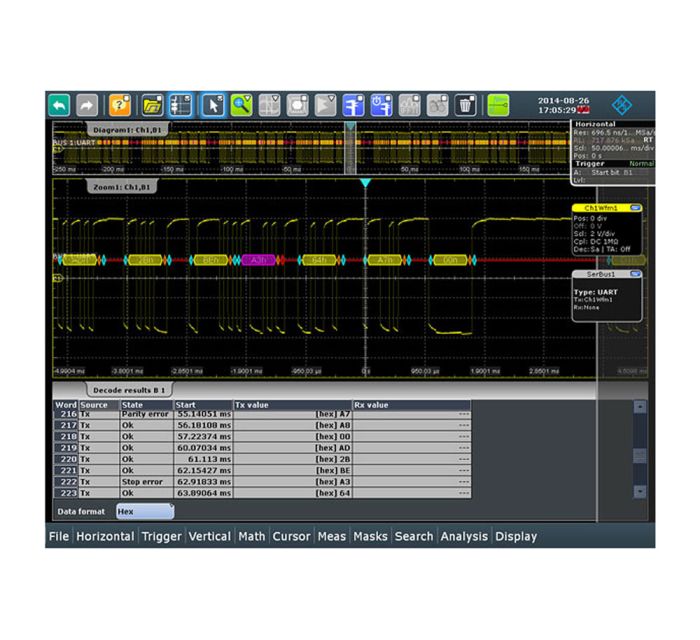
Task: Click the green Run/acquisition status icon
Action: [x=498, y=106]
